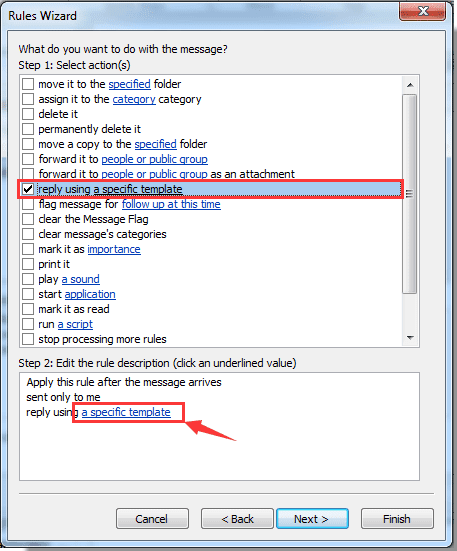
Task: Click the 'Next >' button
Action: coord(312,519)
